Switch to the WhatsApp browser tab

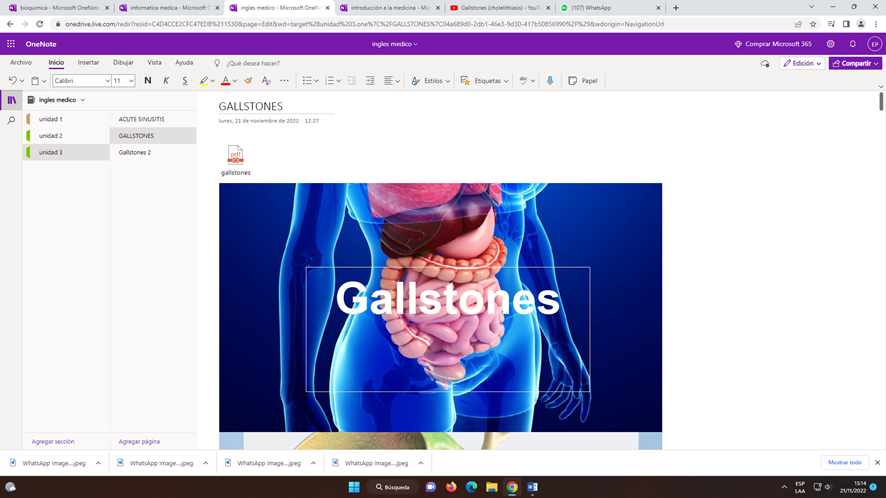coord(609,8)
